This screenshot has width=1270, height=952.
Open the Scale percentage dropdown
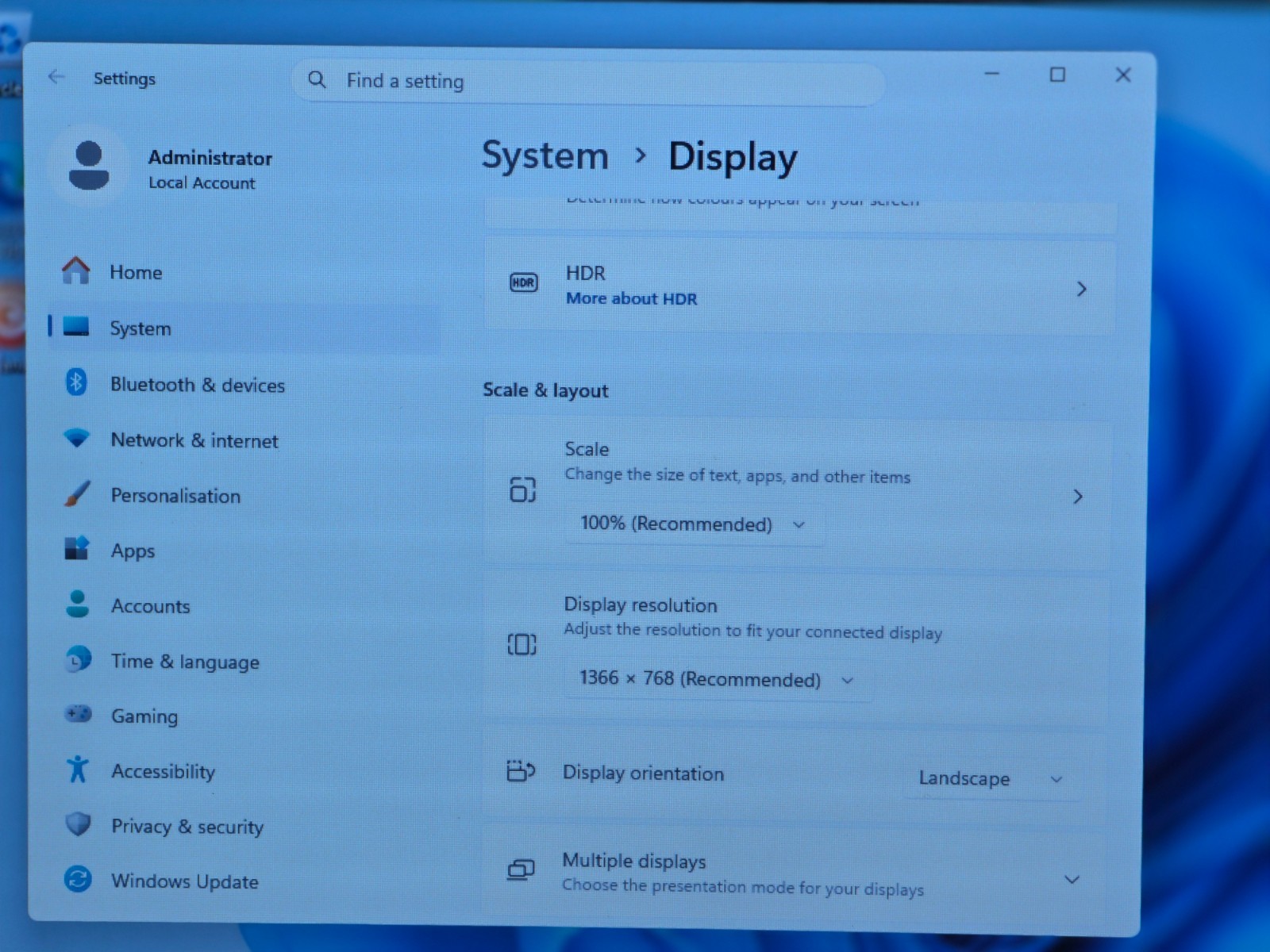(694, 524)
